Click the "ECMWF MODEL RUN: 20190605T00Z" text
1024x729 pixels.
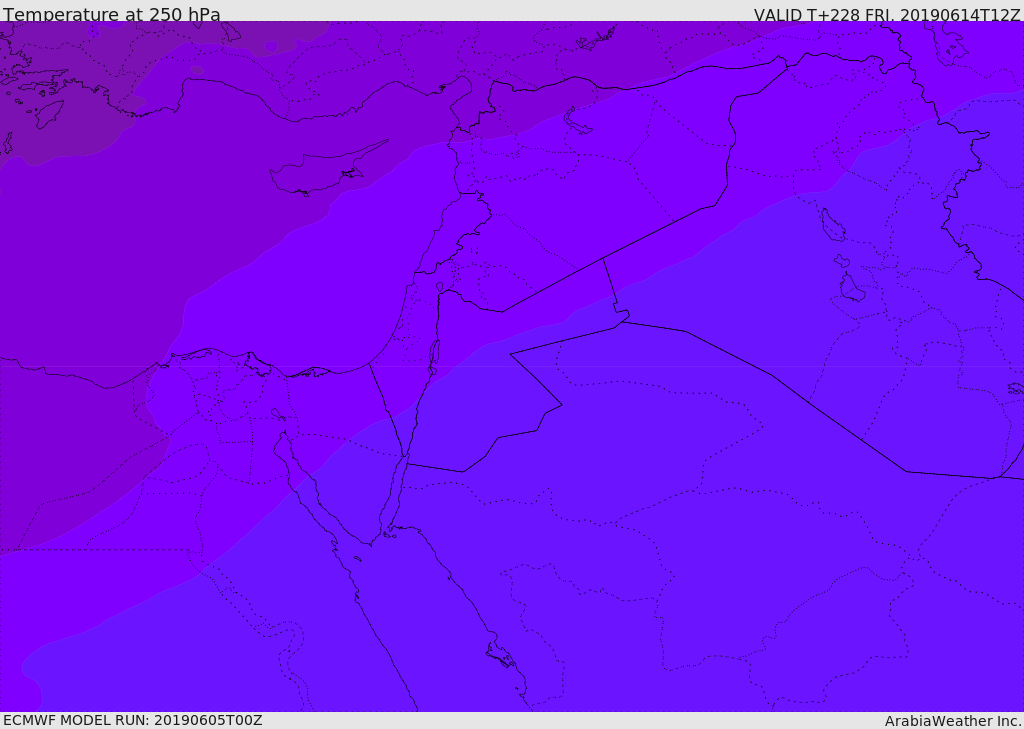pos(133,720)
